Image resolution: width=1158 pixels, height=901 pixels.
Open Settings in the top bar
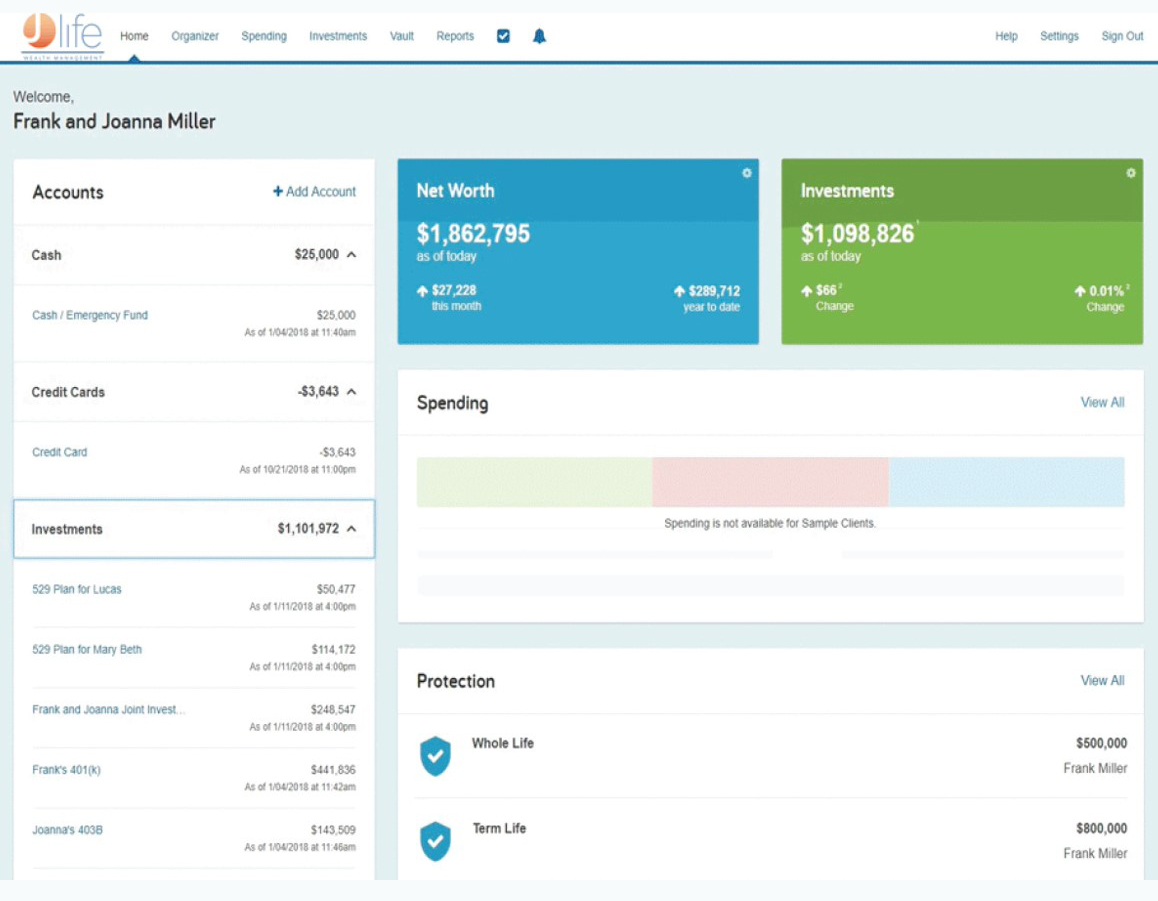(x=1059, y=36)
